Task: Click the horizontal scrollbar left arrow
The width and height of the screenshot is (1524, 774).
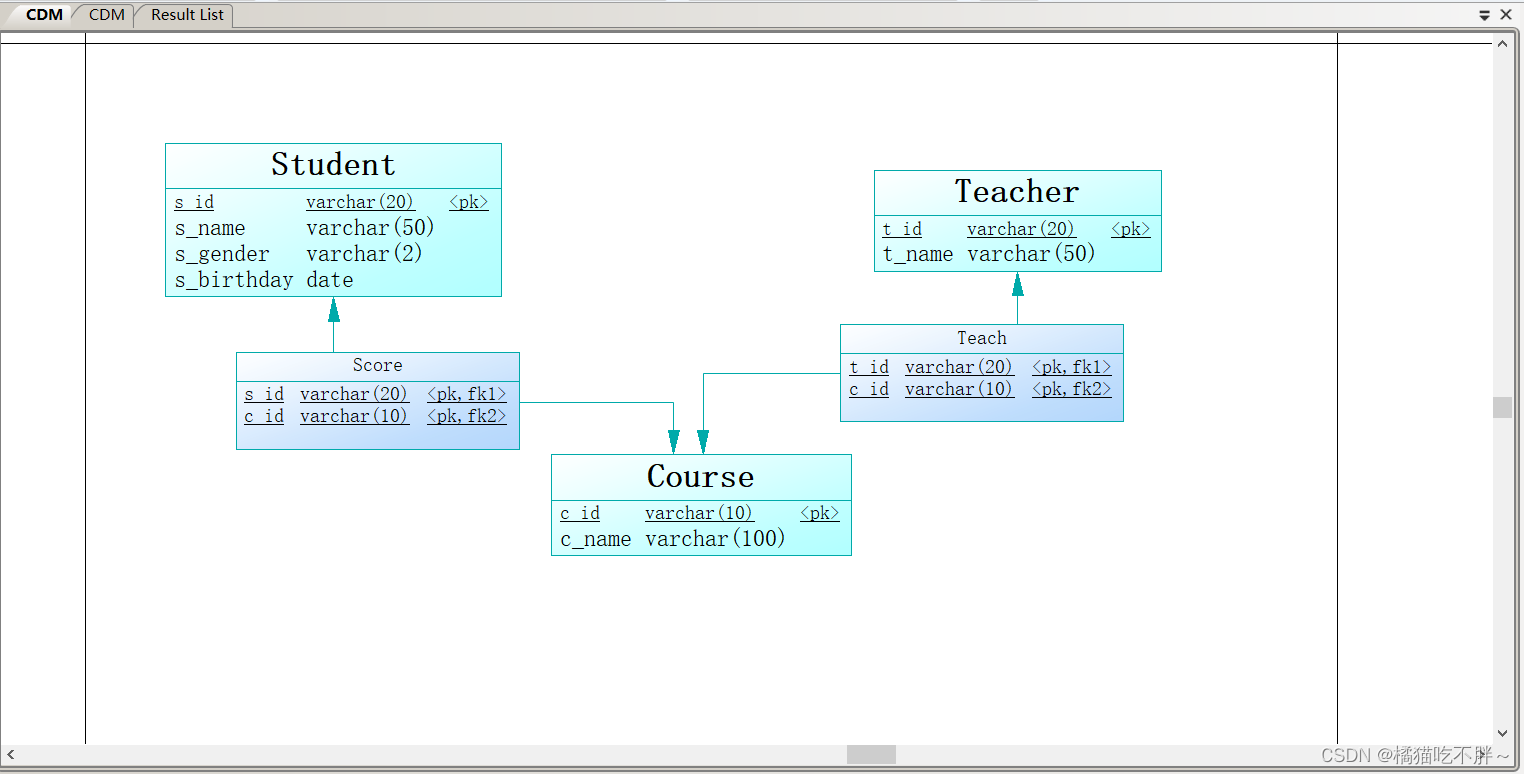Action: [x=11, y=754]
